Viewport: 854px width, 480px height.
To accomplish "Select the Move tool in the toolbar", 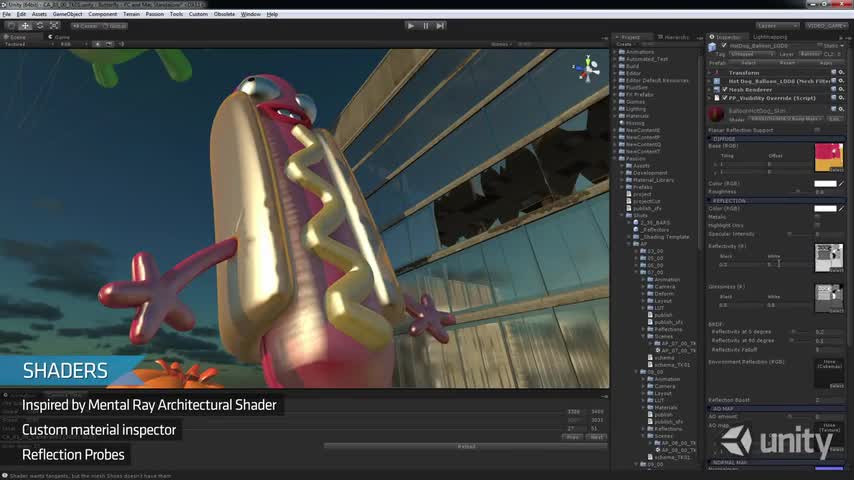I will click(26, 26).
